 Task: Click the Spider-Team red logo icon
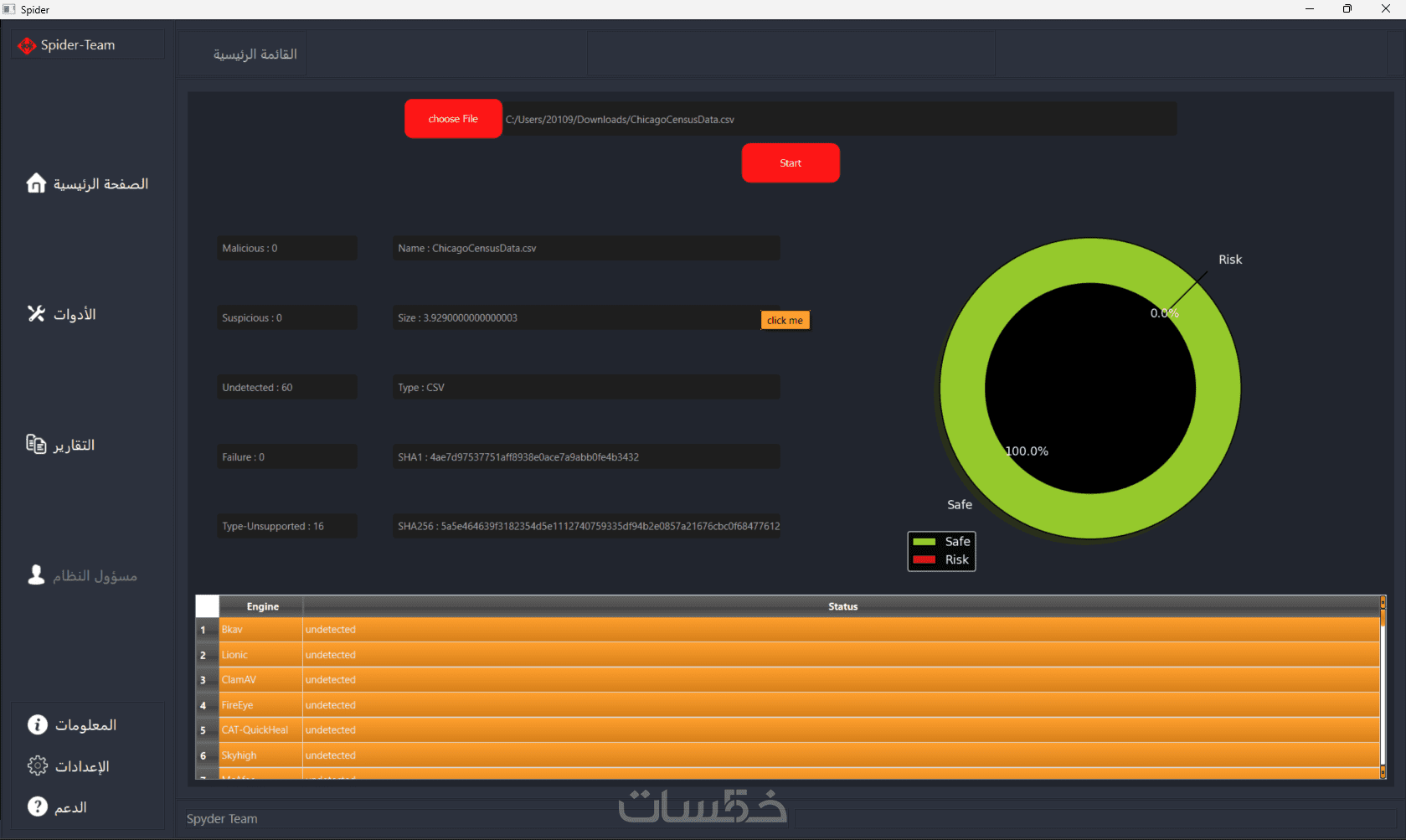click(x=27, y=45)
